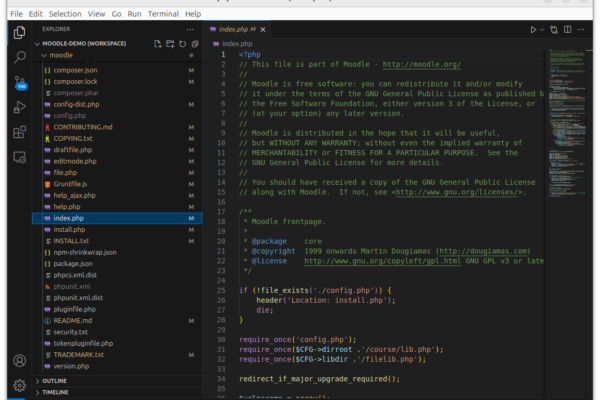
Task: Place cursor on the <?php line
Action: pos(250,55)
